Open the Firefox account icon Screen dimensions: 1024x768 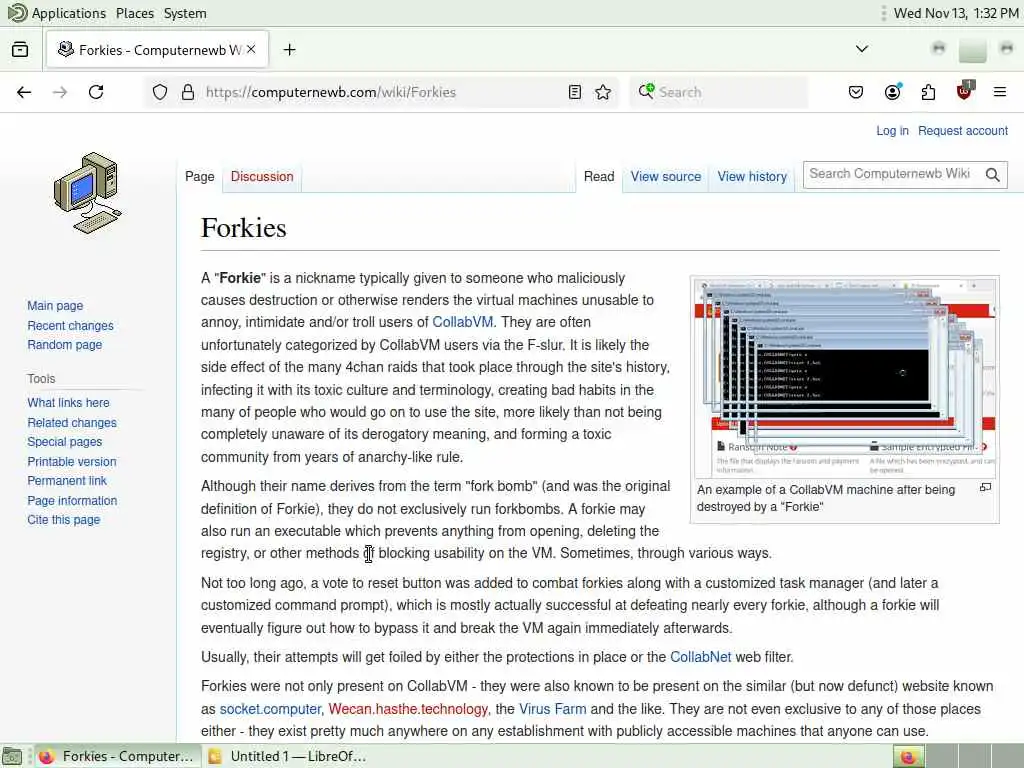point(892,92)
